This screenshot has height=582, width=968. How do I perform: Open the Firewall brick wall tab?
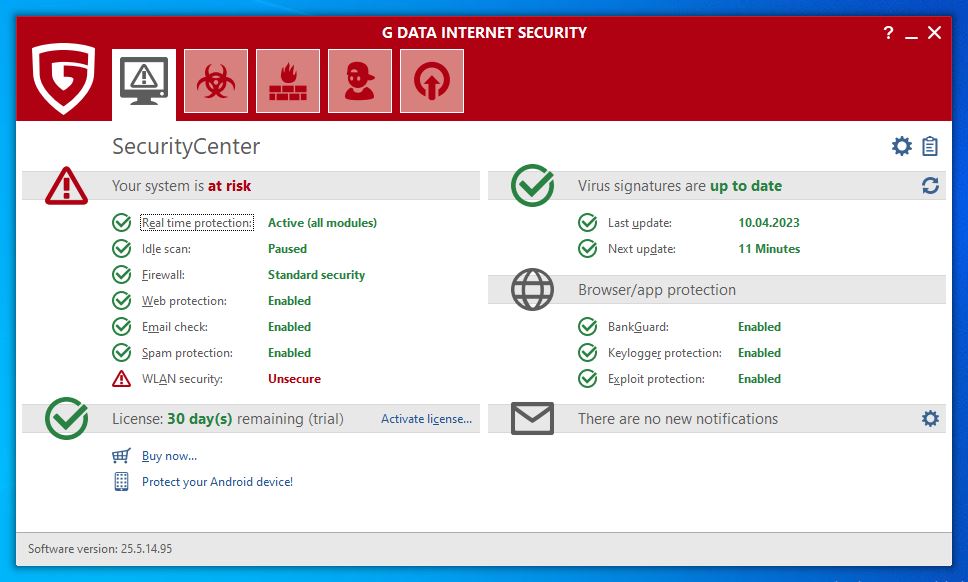tap(288, 81)
